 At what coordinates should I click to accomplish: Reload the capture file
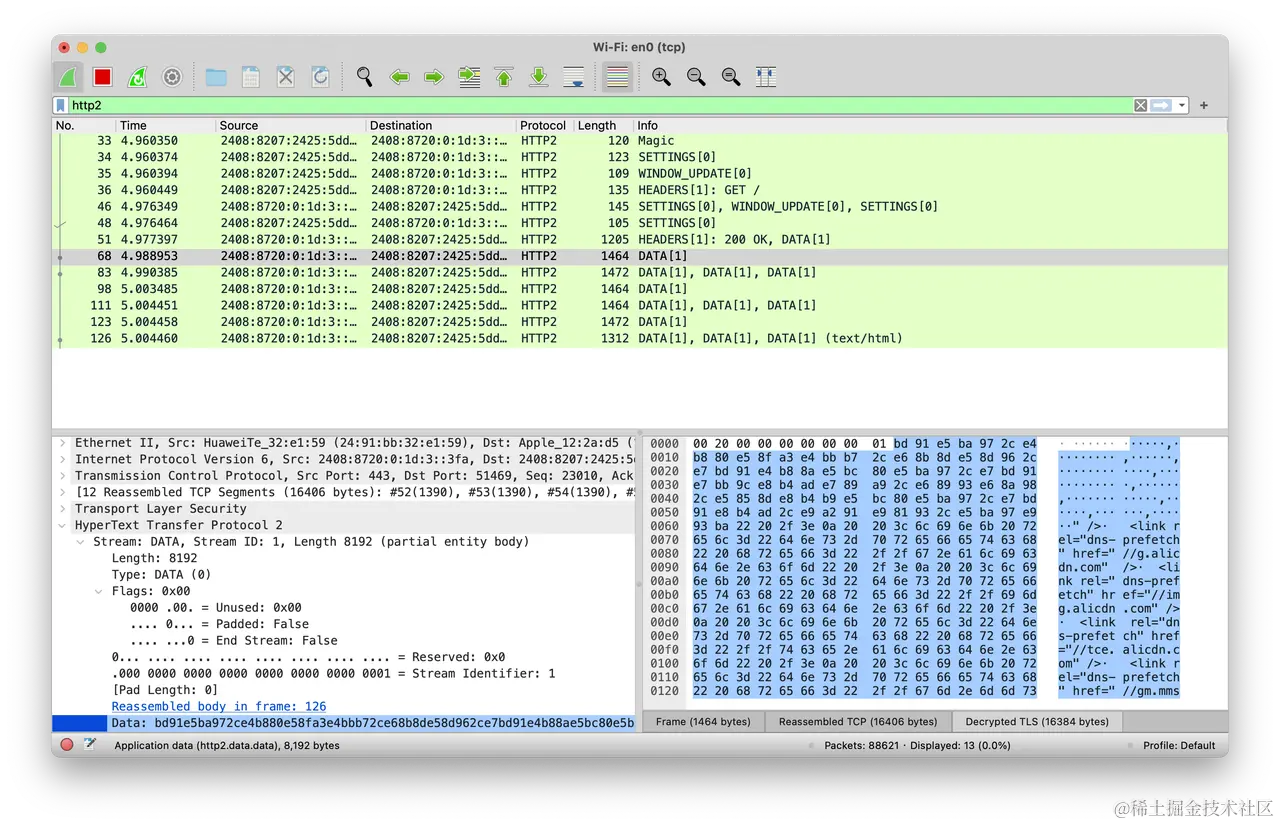pyautogui.click(x=320, y=77)
